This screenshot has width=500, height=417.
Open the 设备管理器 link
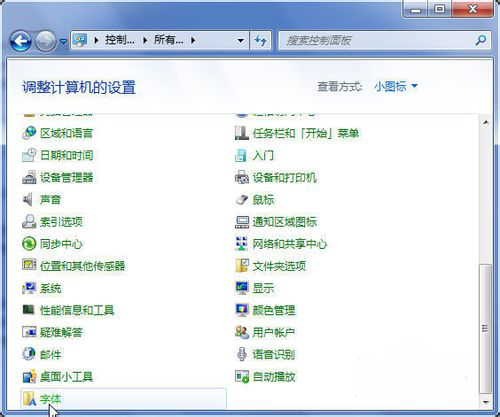click(66, 177)
